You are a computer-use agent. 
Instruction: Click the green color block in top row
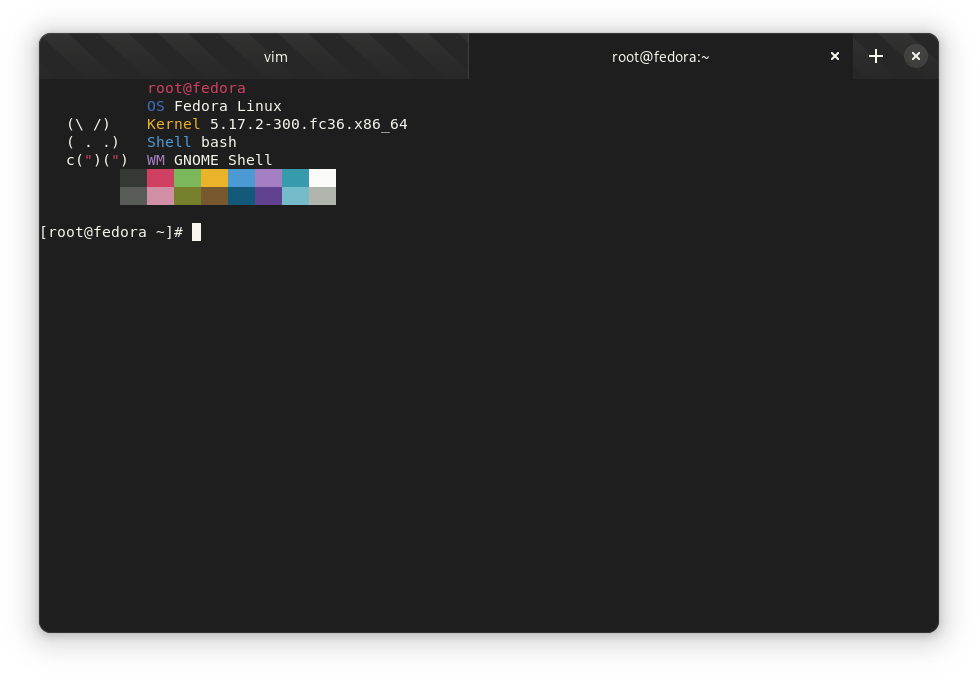pyautogui.click(x=187, y=178)
